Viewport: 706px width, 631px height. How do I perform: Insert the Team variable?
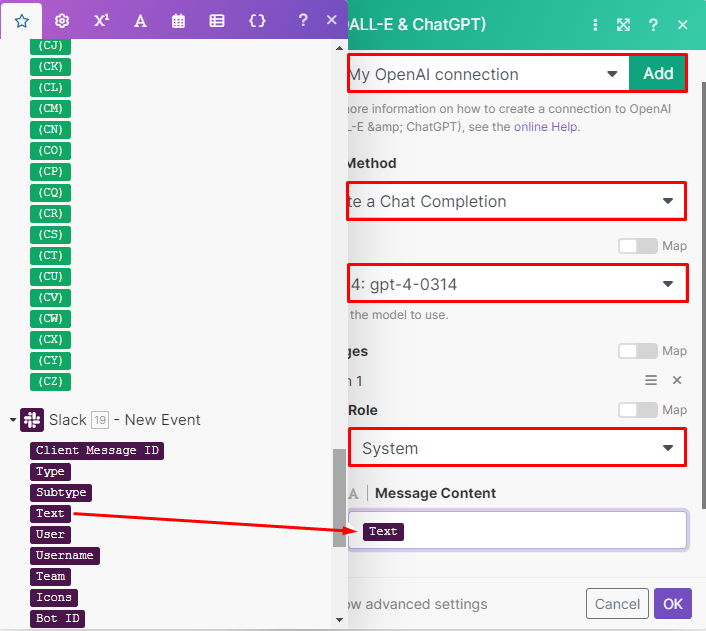pos(50,577)
